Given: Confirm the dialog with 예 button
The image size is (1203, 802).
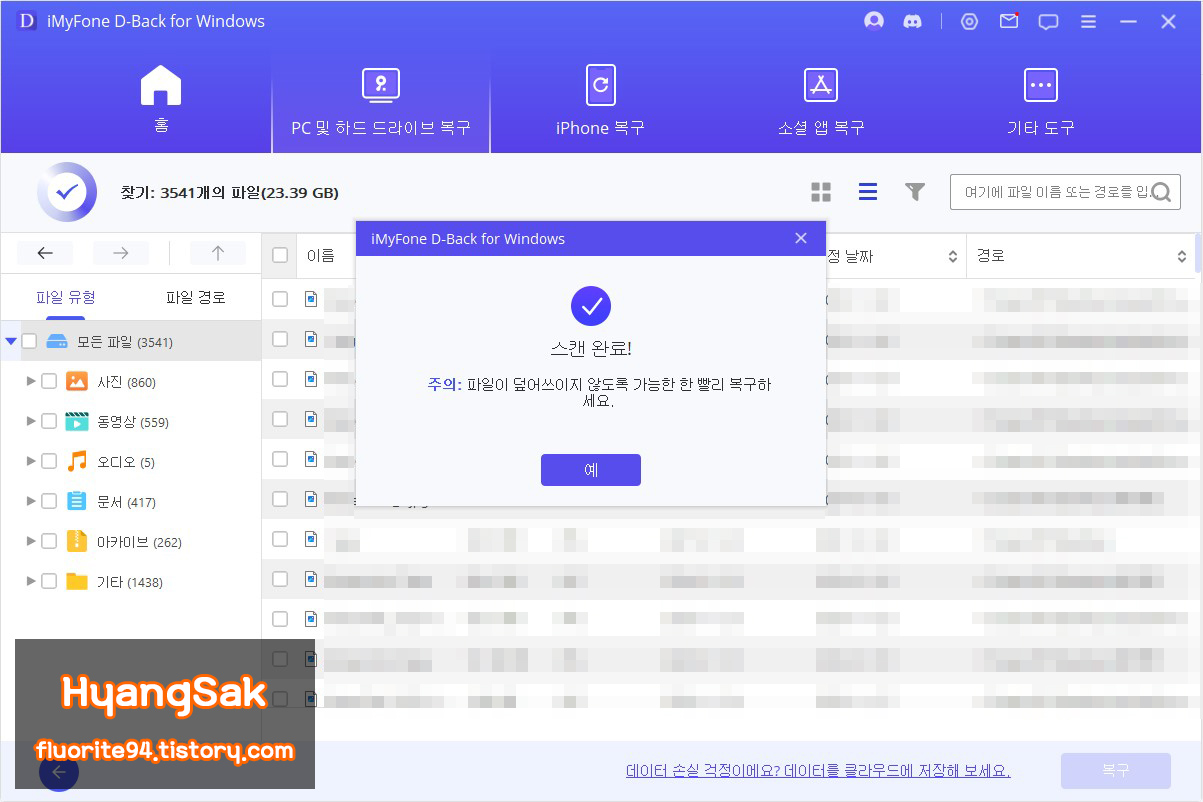Looking at the screenshot, I should pos(591,470).
